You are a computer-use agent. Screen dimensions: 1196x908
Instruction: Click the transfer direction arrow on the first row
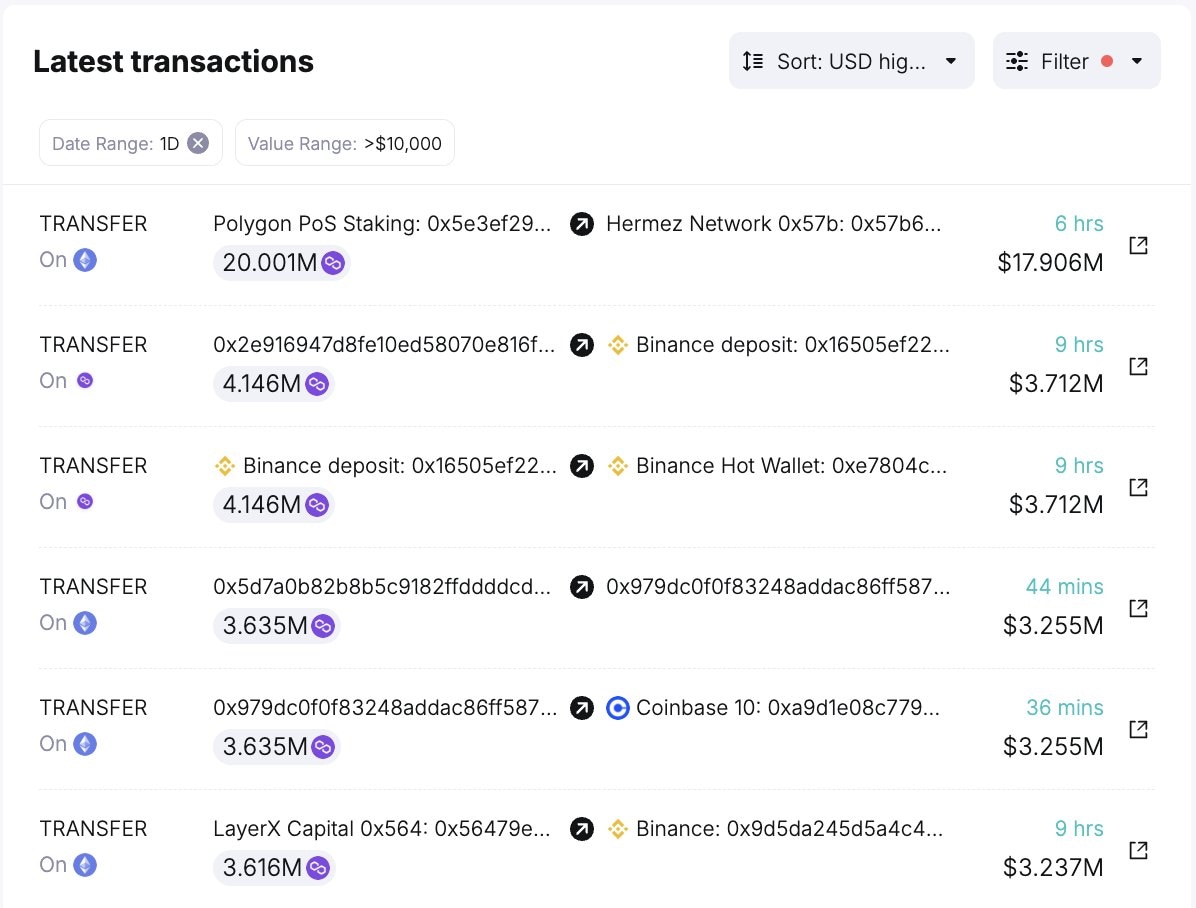pyautogui.click(x=582, y=224)
